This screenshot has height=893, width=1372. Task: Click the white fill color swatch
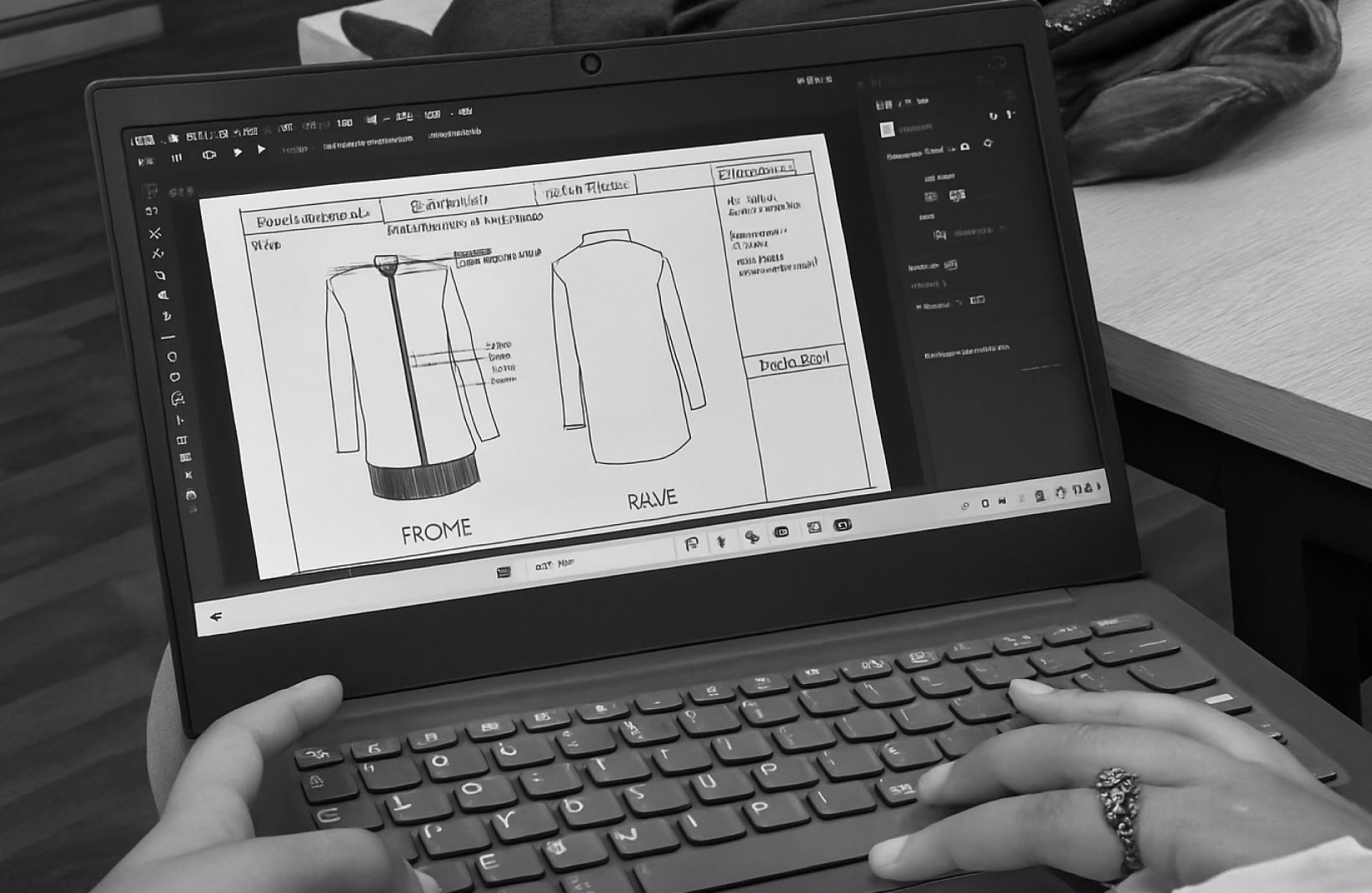tap(887, 130)
